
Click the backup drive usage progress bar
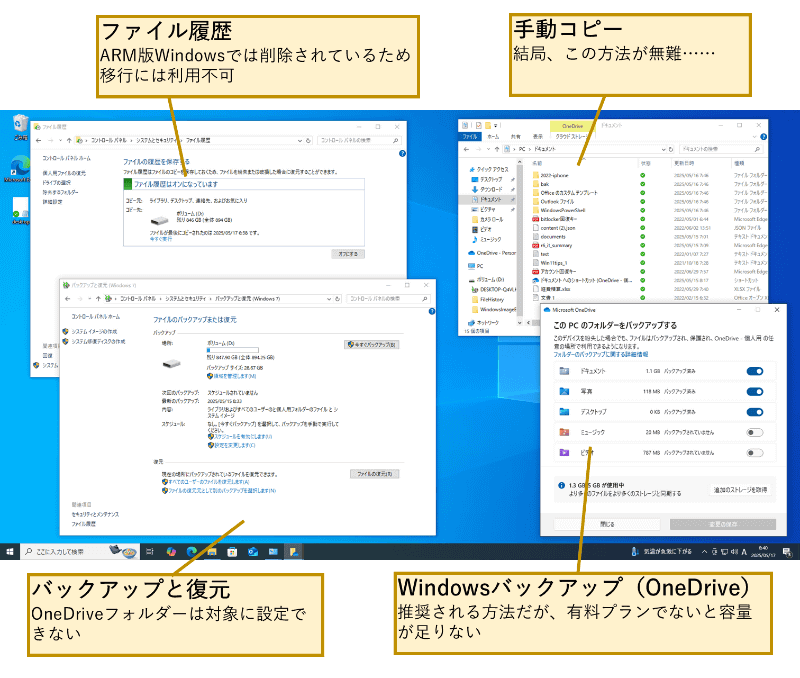pyautogui.click(x=233, y=350)
